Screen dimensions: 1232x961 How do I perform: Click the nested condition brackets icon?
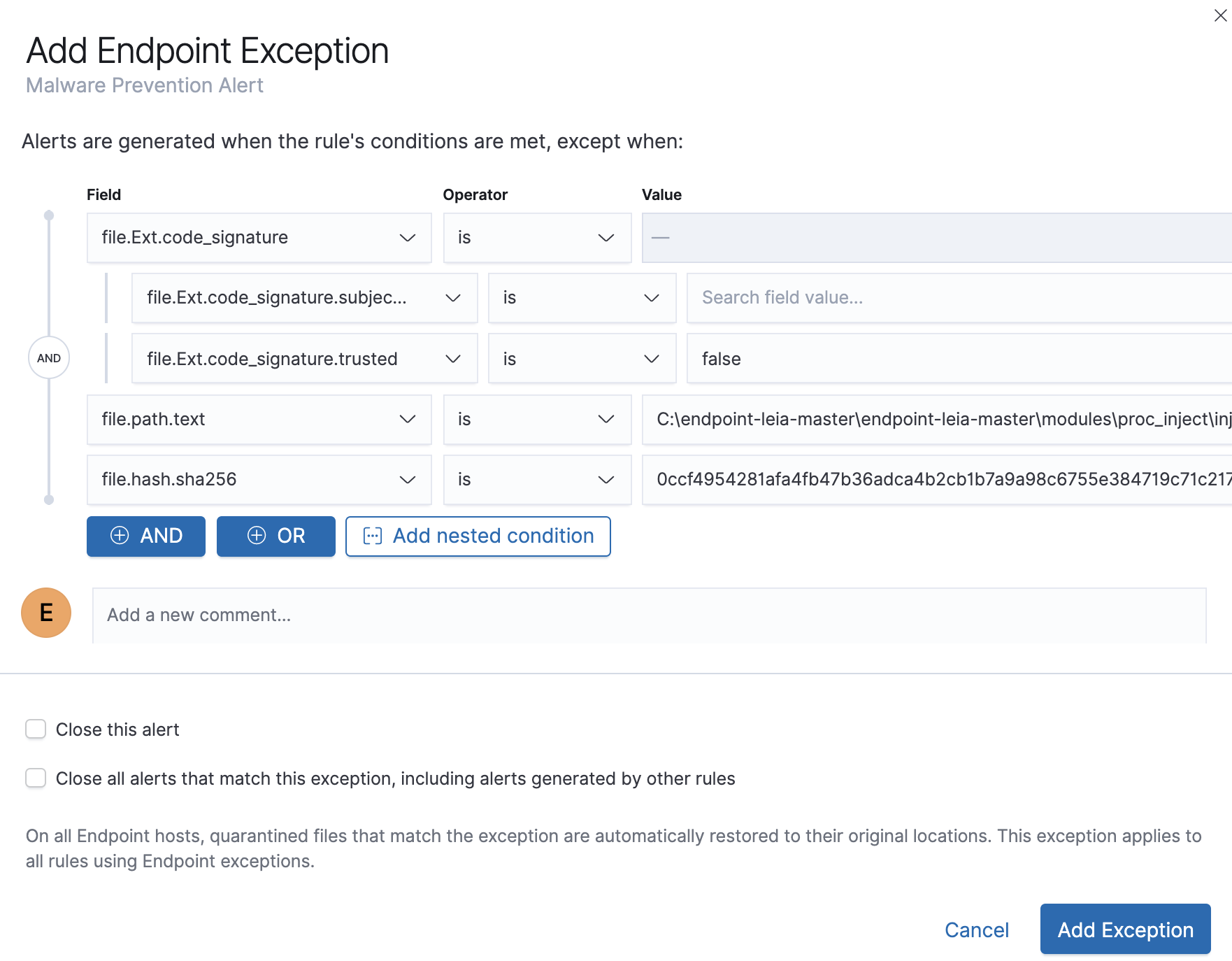373,536
